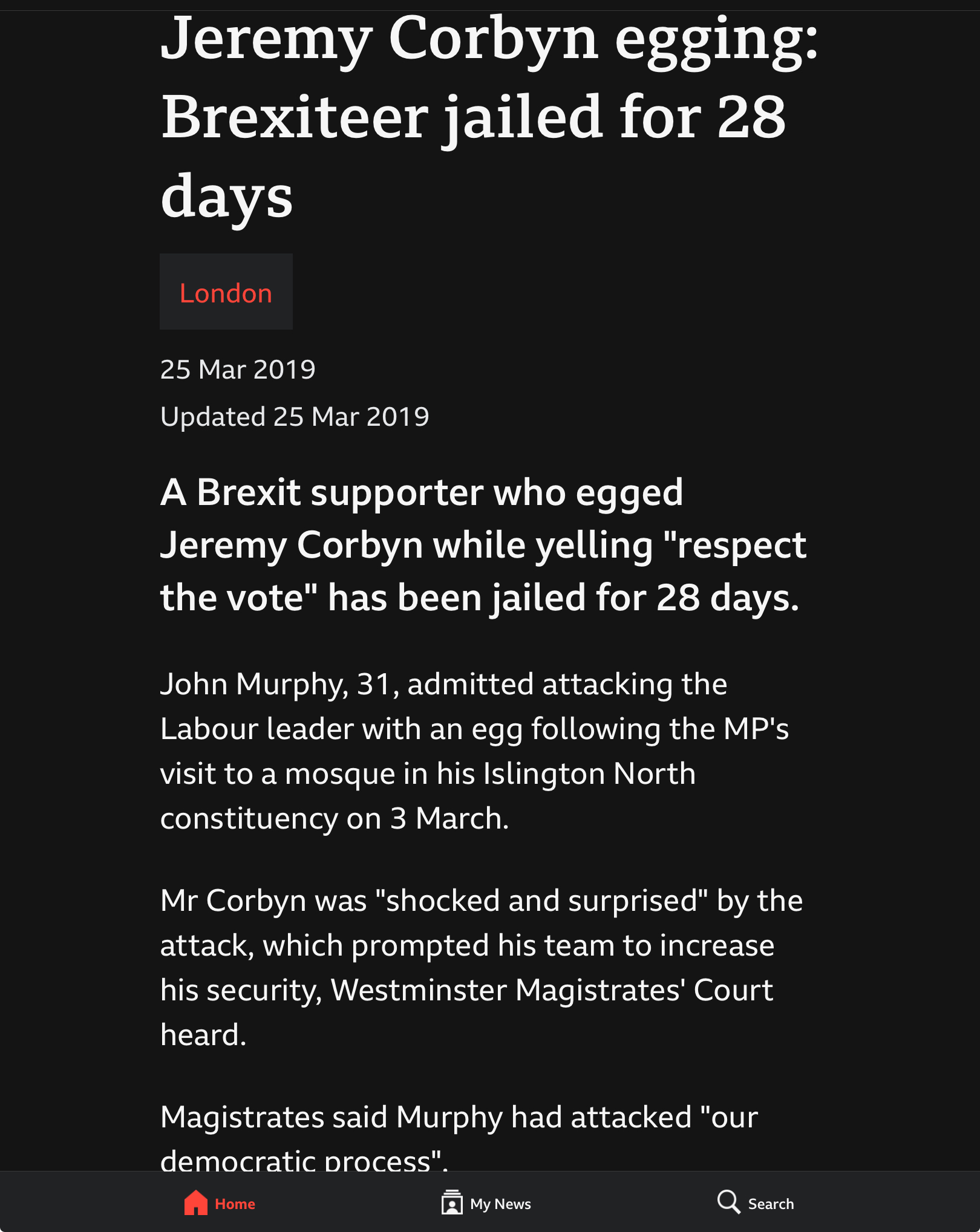Click the "shocked and surprised" paragraph

[x=482, y=967]
